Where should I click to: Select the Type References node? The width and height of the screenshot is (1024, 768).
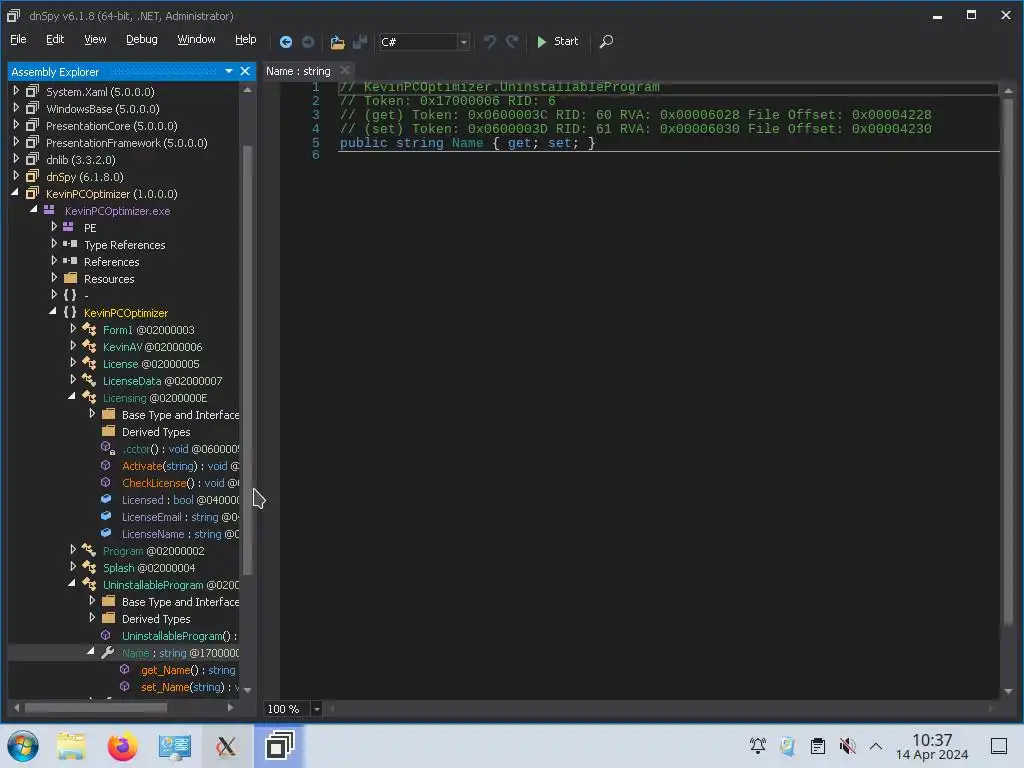(124, 245)
